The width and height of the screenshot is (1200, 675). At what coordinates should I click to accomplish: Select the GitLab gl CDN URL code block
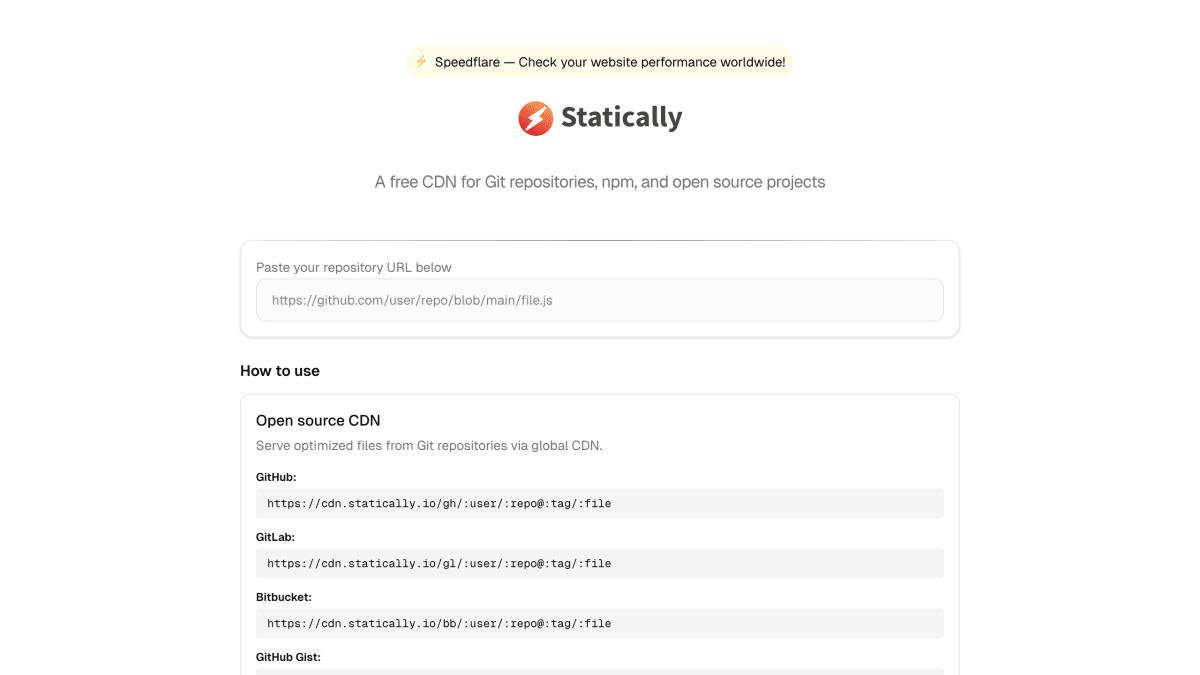pyautogui.click(x=600, y=563)
